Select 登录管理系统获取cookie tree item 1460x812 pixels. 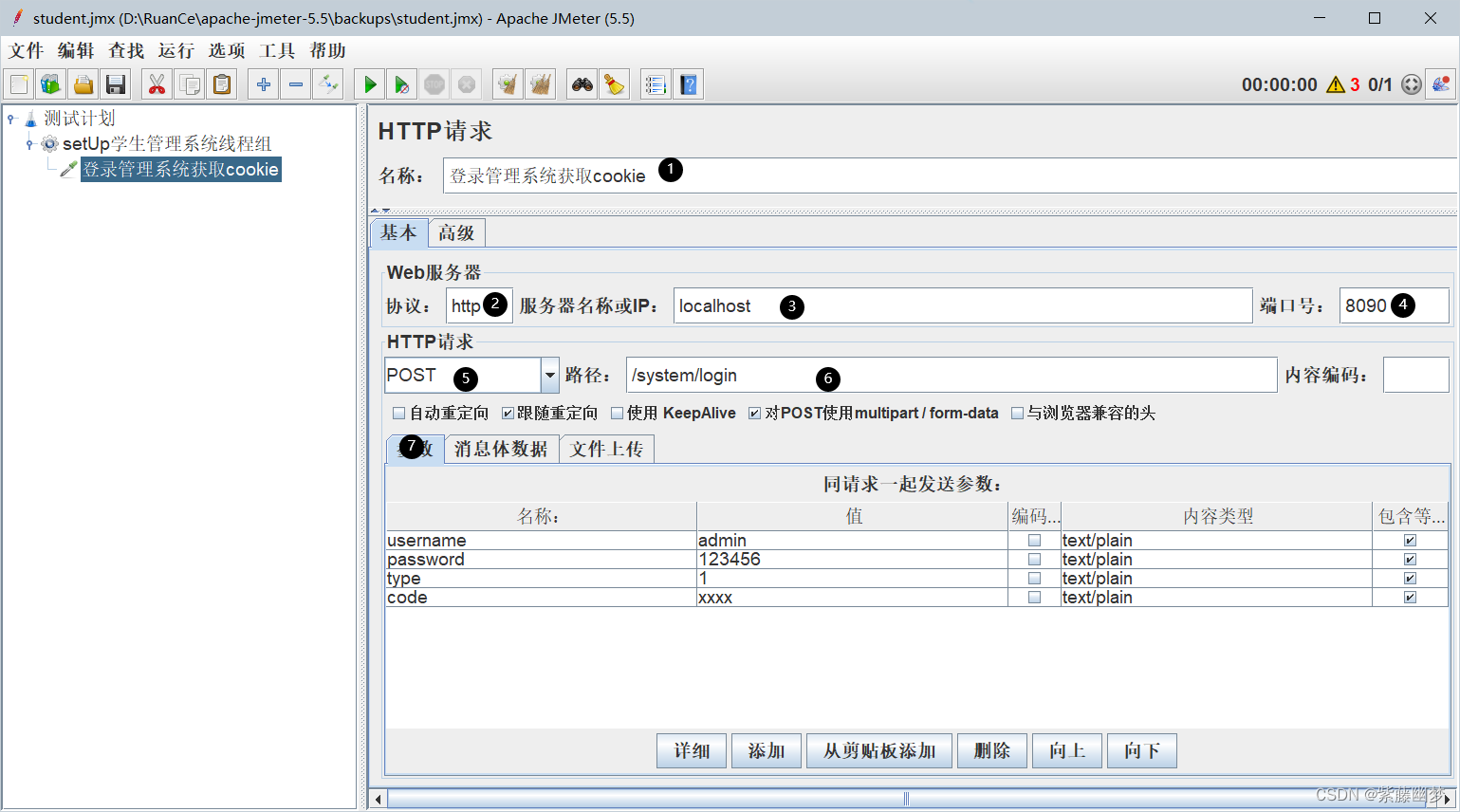[x=180, y=169]
